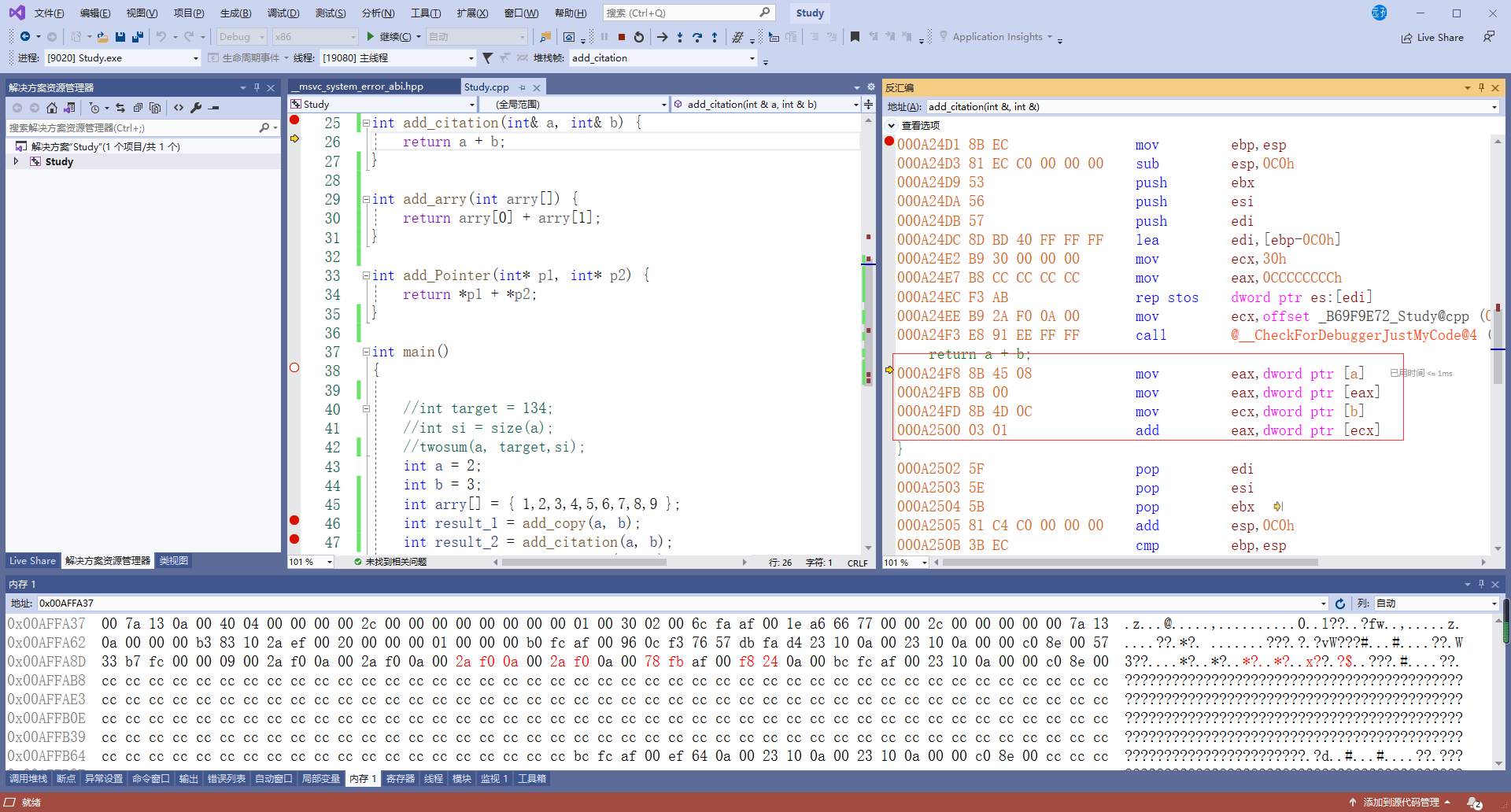Toggle breakpoint on line 46
This screenshot has width=1511, height=812.
294,520
